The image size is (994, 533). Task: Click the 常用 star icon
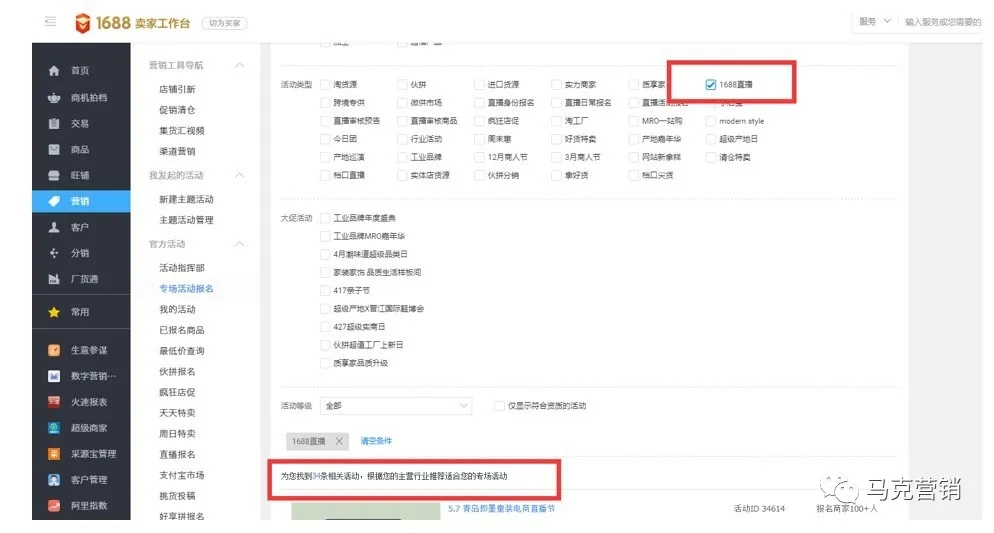pyautogui.click(x=54, y=312)
